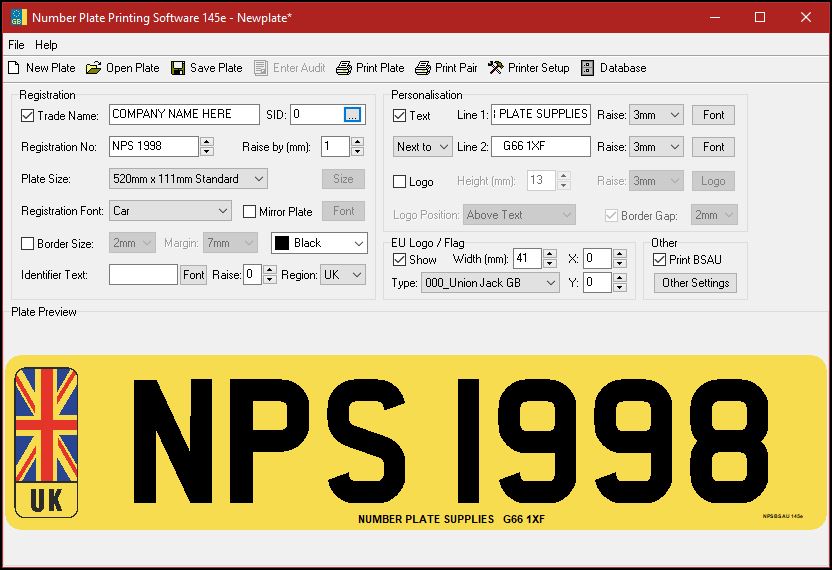The width and height of the screenshot is (832, 570).
Task: Click the Union Jack flag on plate preview
Action: (x=47, y=424)
